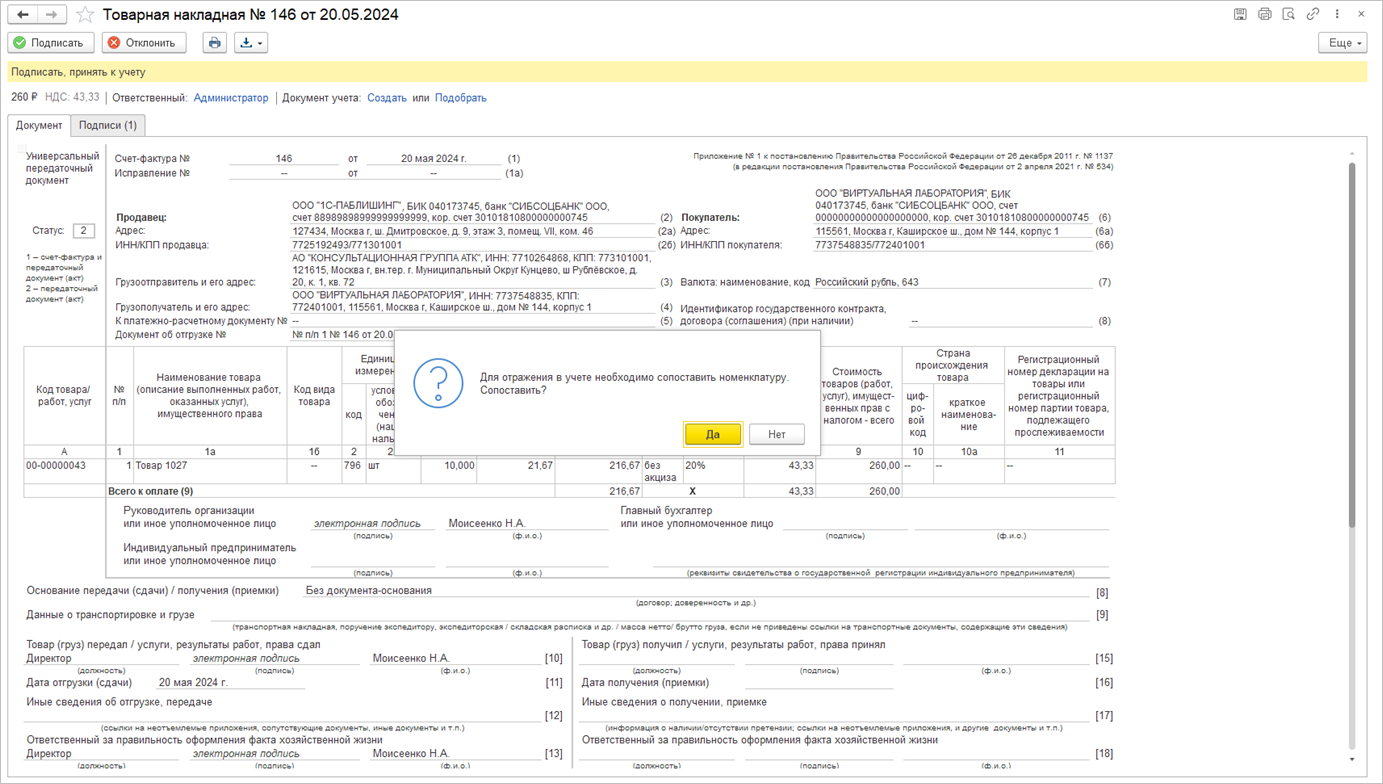Click the printer icon in the toolbar
The width and height of the screenshot is (1383, 784).
[x=215, y=43]
